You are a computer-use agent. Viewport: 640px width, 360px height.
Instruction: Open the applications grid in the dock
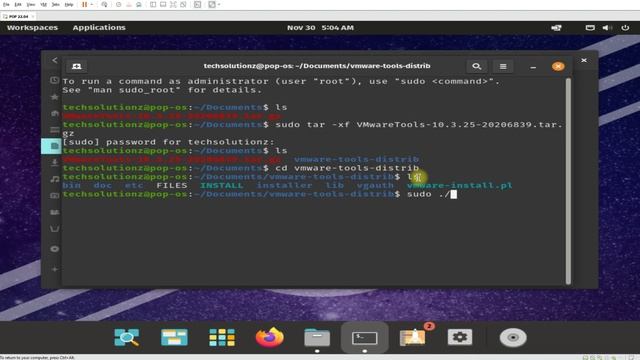point(222,337)
